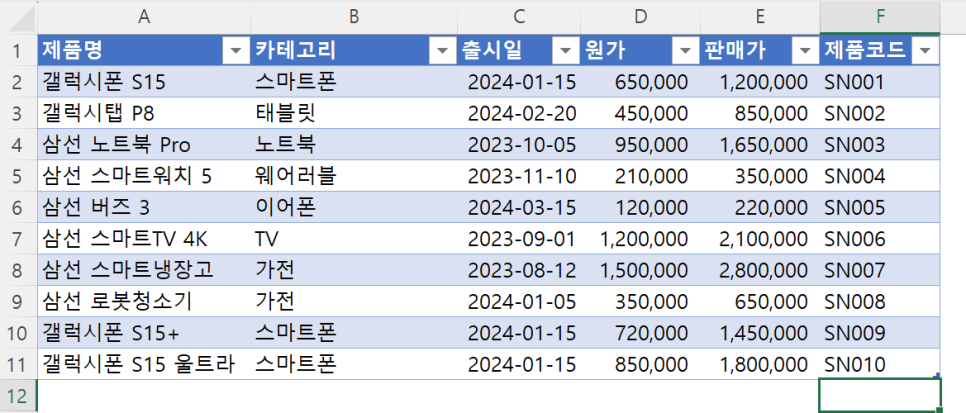Click the selected empty cell F12
Image resolution: width=966 pixels, height=413 pixels.
(880, 396)
